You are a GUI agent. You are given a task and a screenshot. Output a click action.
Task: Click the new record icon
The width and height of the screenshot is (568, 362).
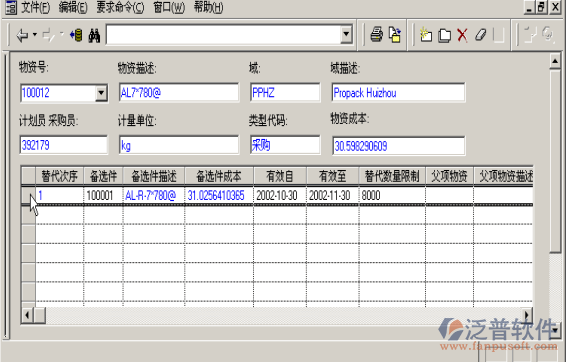426,35
